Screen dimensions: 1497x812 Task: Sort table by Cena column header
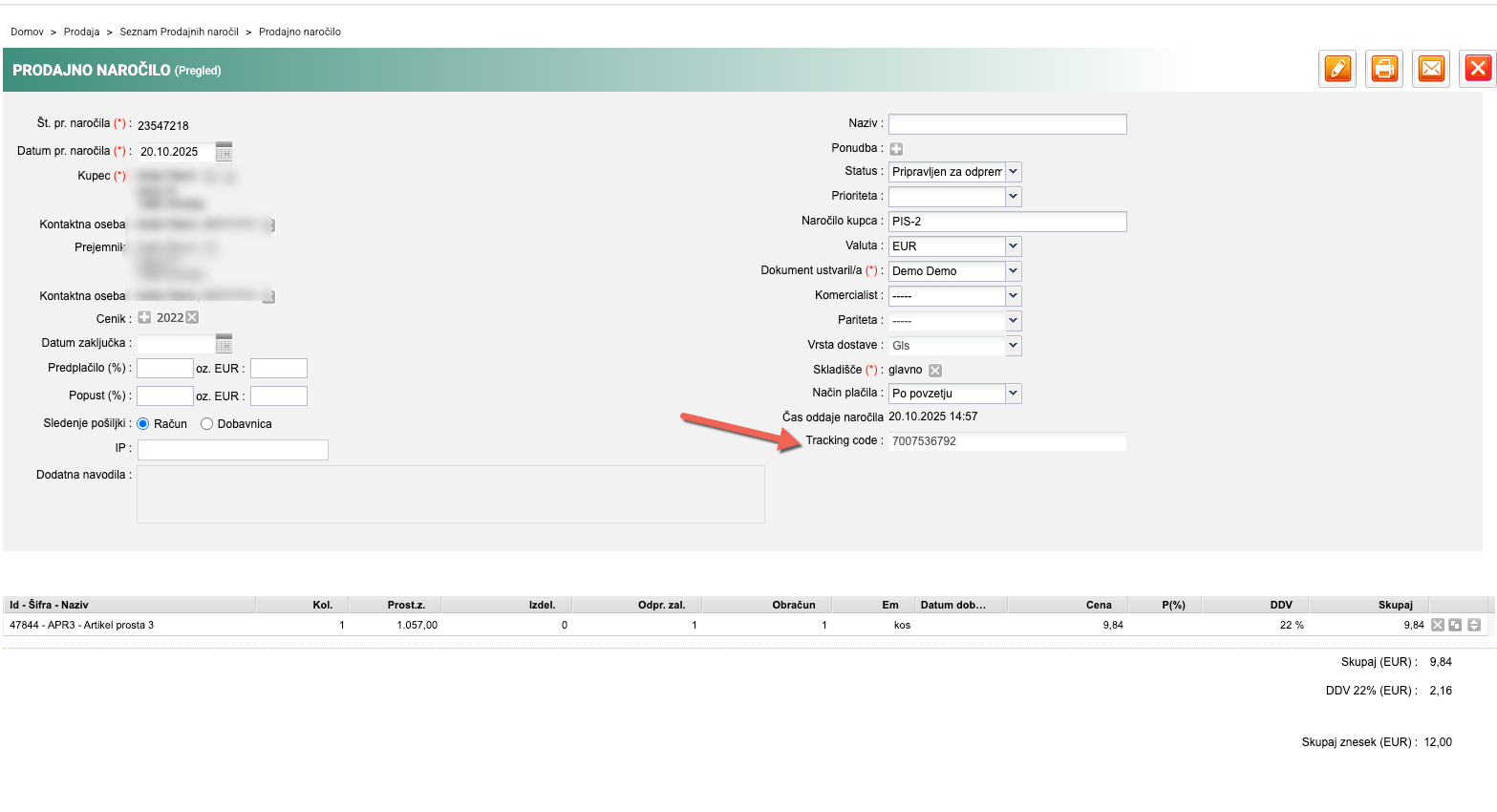pyautogui.click(x=1098, y=605)
